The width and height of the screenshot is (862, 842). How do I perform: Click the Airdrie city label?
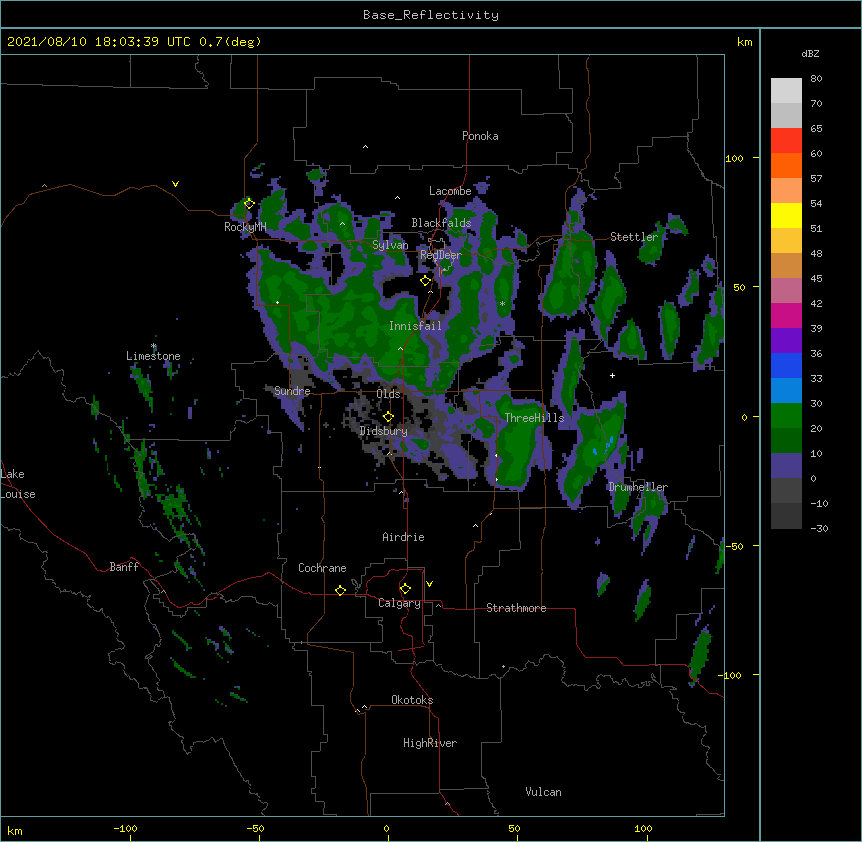click(x=403, y=537)
